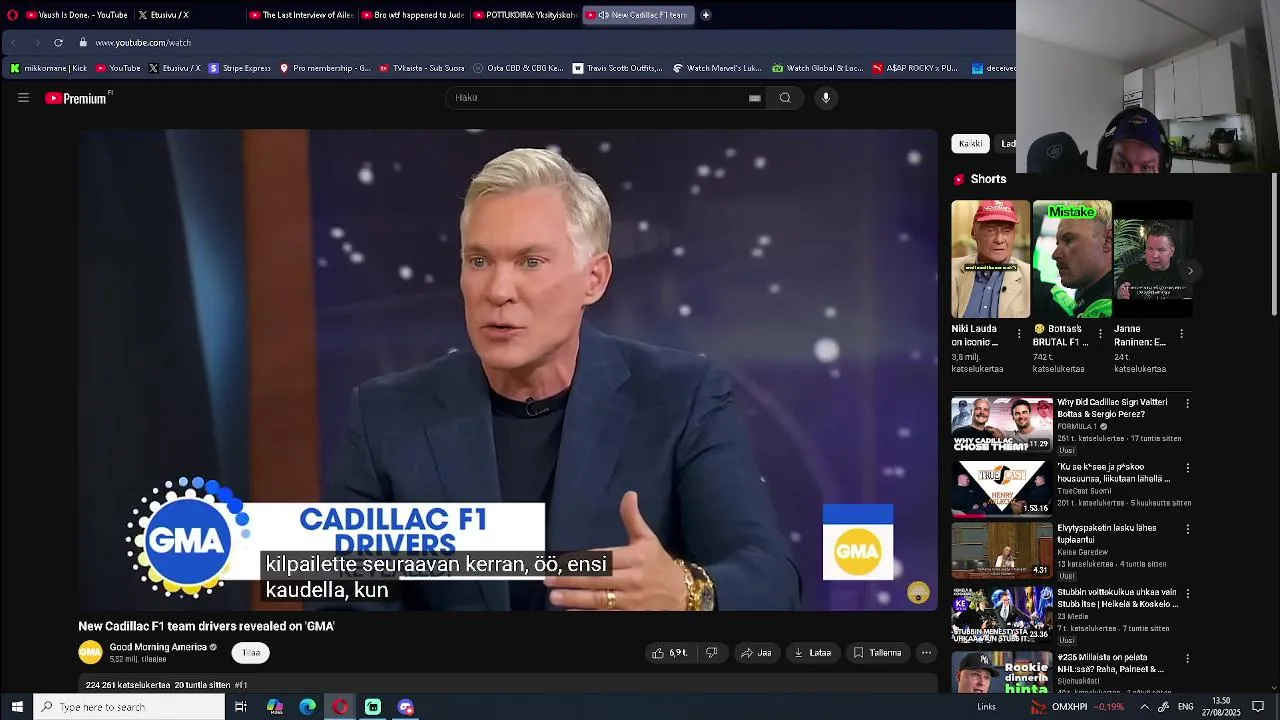Reload the page with refresh icon
The height and width of the screenshot is (720, 1280).
pyautogui.click(x=58, y=43)
